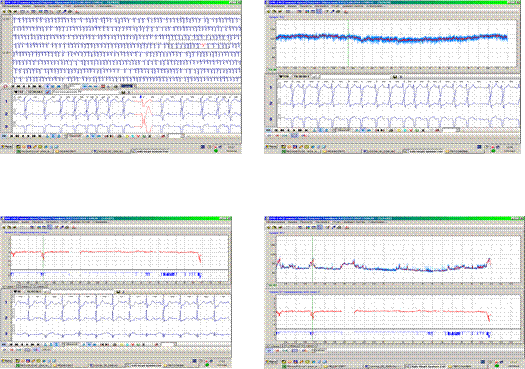
Task: Click the Start button in the two-graph window's taskbar
Action: [x=271, y=362]
